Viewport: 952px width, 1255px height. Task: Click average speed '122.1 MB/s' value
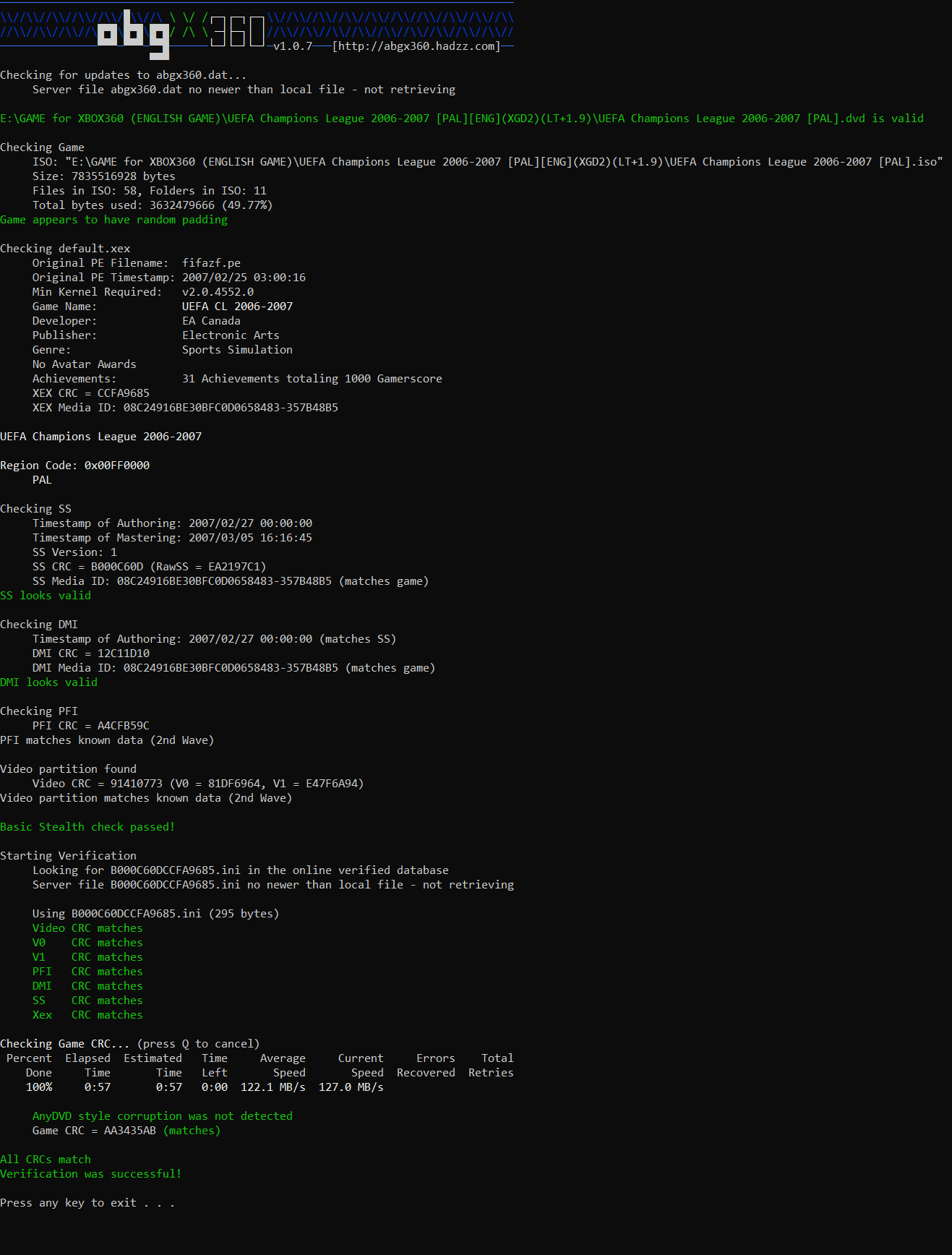pyautogui.click(x=273, y=1087)
